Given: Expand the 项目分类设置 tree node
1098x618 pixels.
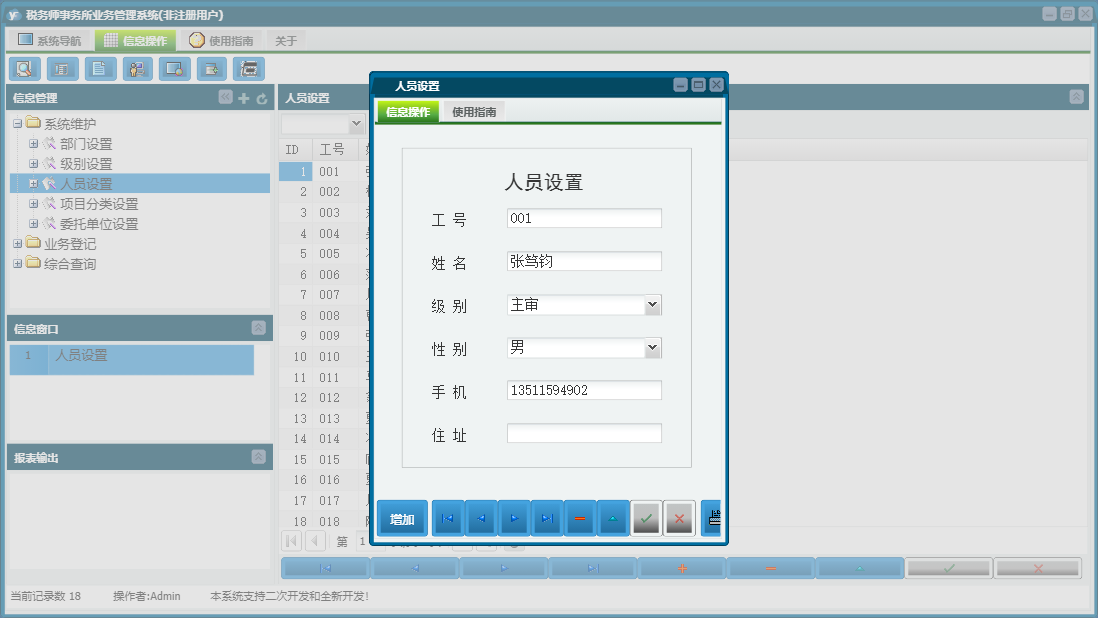Looking at the screenshot, I should [x=33, y=204].
